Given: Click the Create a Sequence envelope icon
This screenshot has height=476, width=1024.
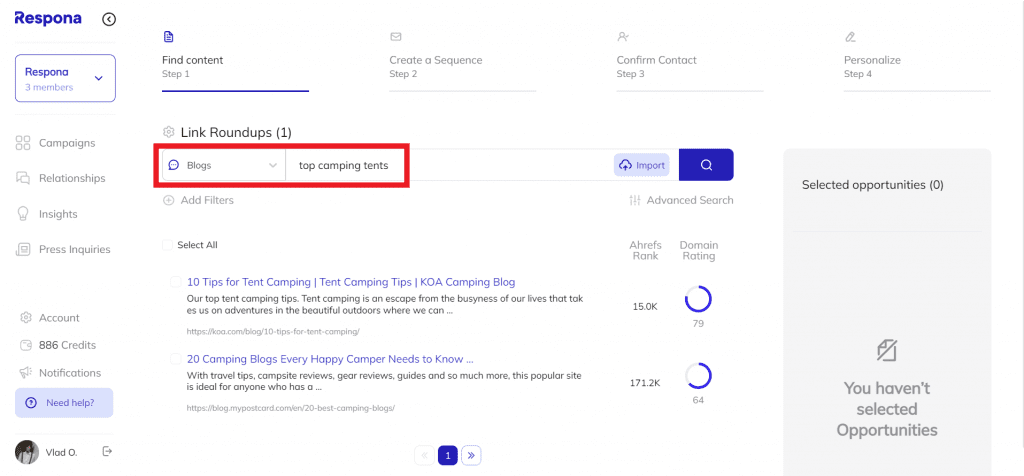Looking at the screenshot, I should pos(396,37).
